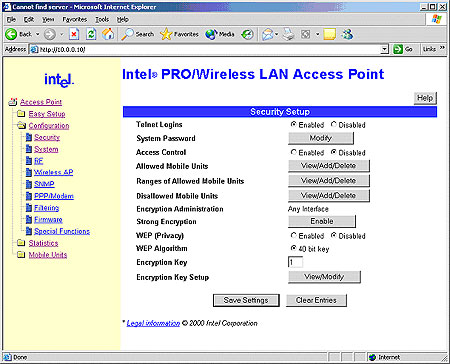This screenshot has height=364, width=450.
Task: Click the yellow Discuss note icon
Action: (x=329, y=34)
